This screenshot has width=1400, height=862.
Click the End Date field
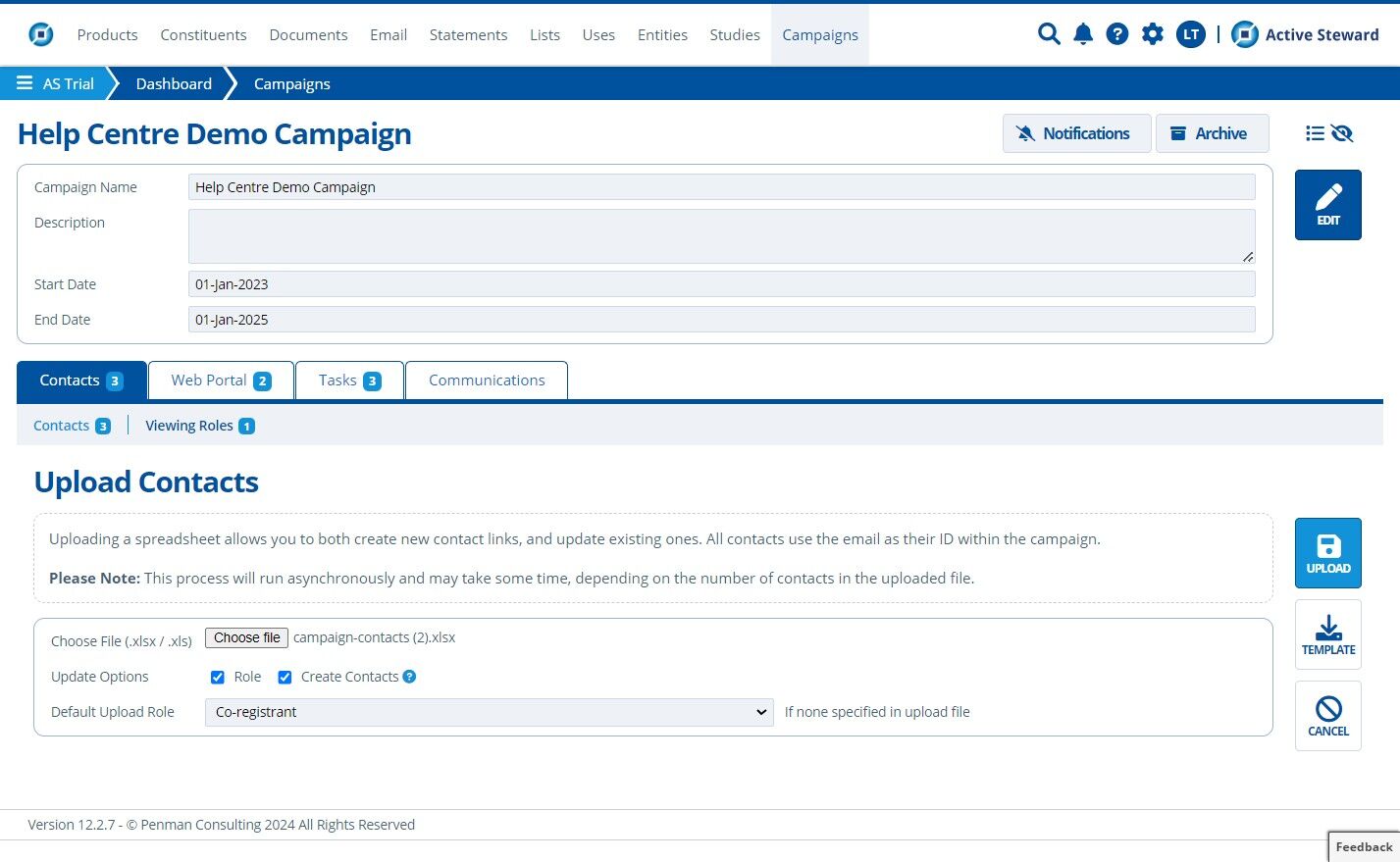coord(721,320)
